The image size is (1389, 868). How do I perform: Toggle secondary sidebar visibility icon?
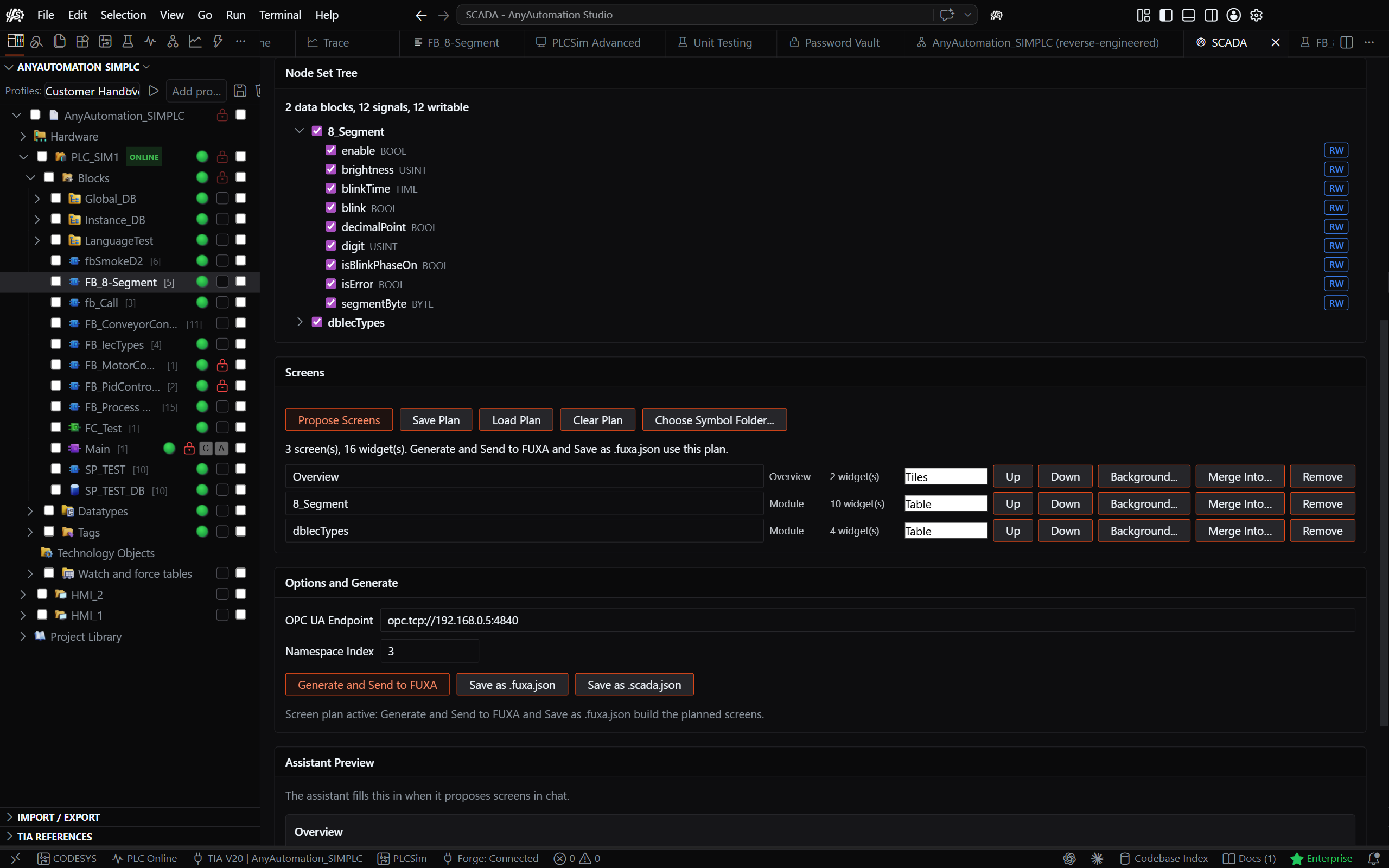coord(1211,15)
